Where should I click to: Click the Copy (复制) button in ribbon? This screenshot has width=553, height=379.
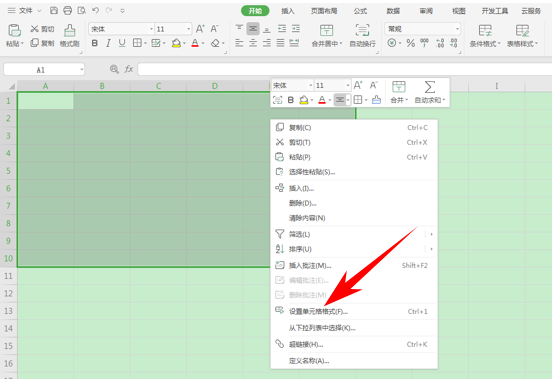[x=42, y=43]
